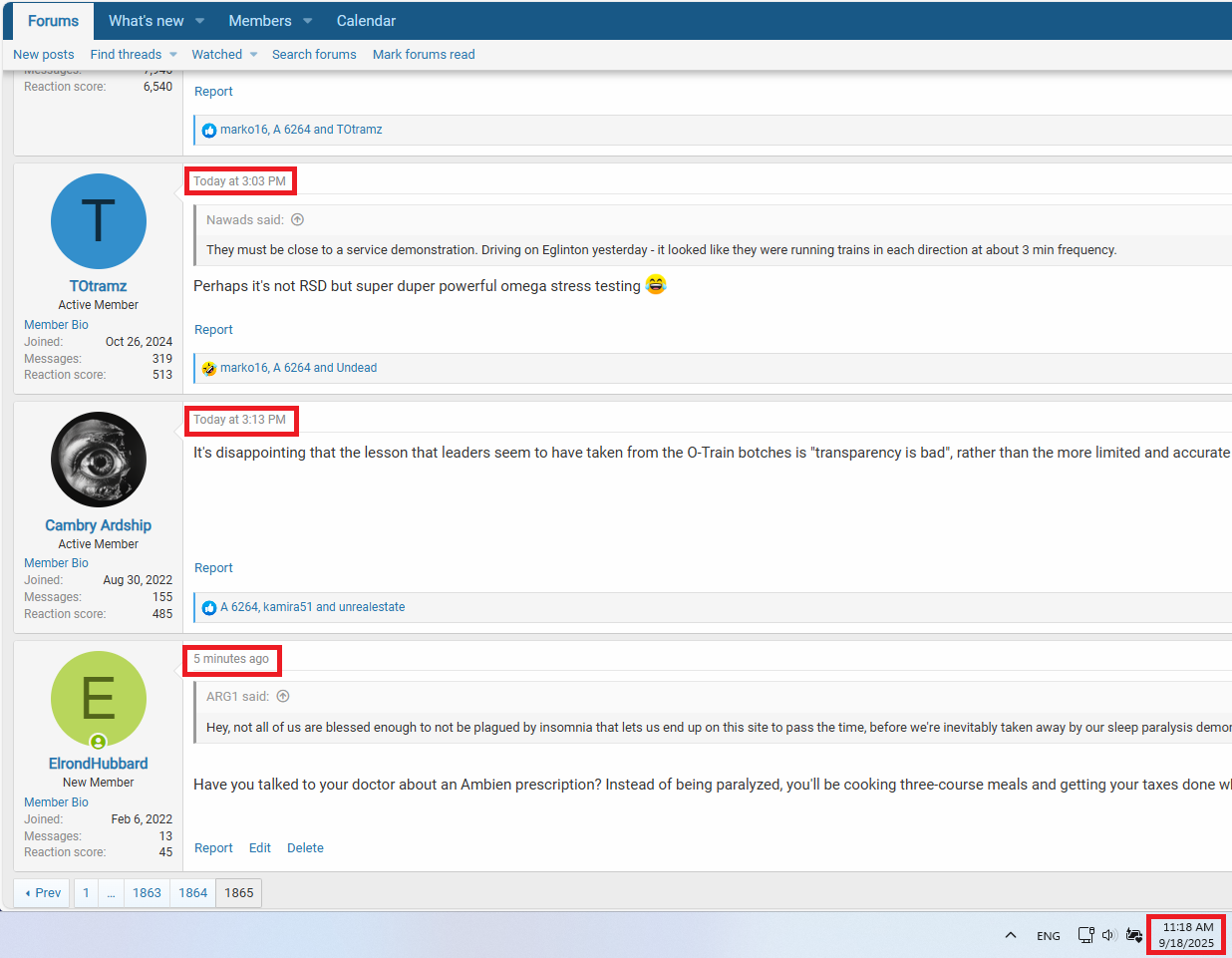The image size is (1232, 958).
Task: Delete ElrondHubbard's post
Action: click(x=305, y=848)
